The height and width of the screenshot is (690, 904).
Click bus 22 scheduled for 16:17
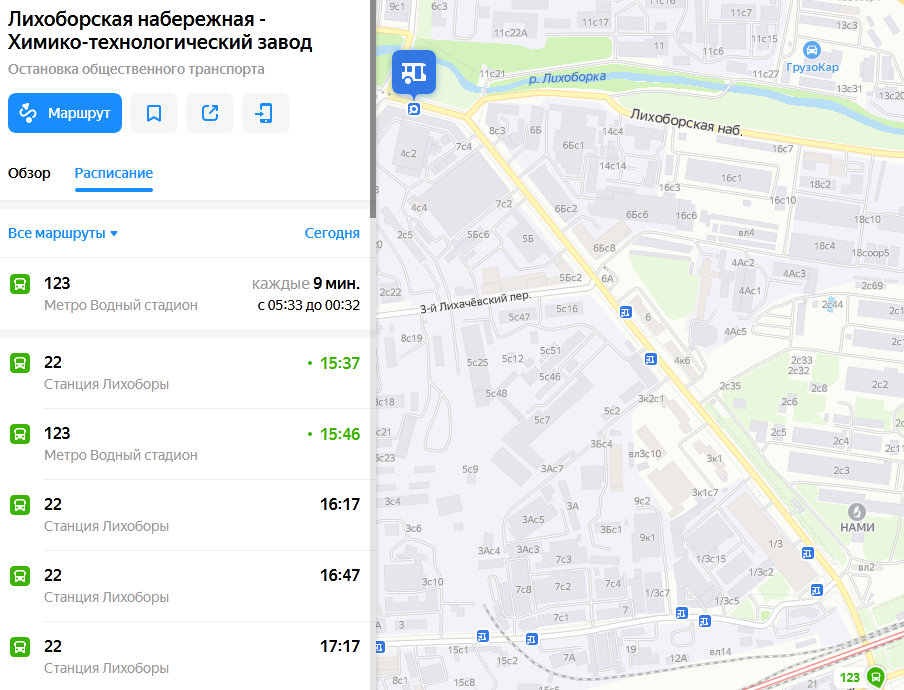(186, 515)
